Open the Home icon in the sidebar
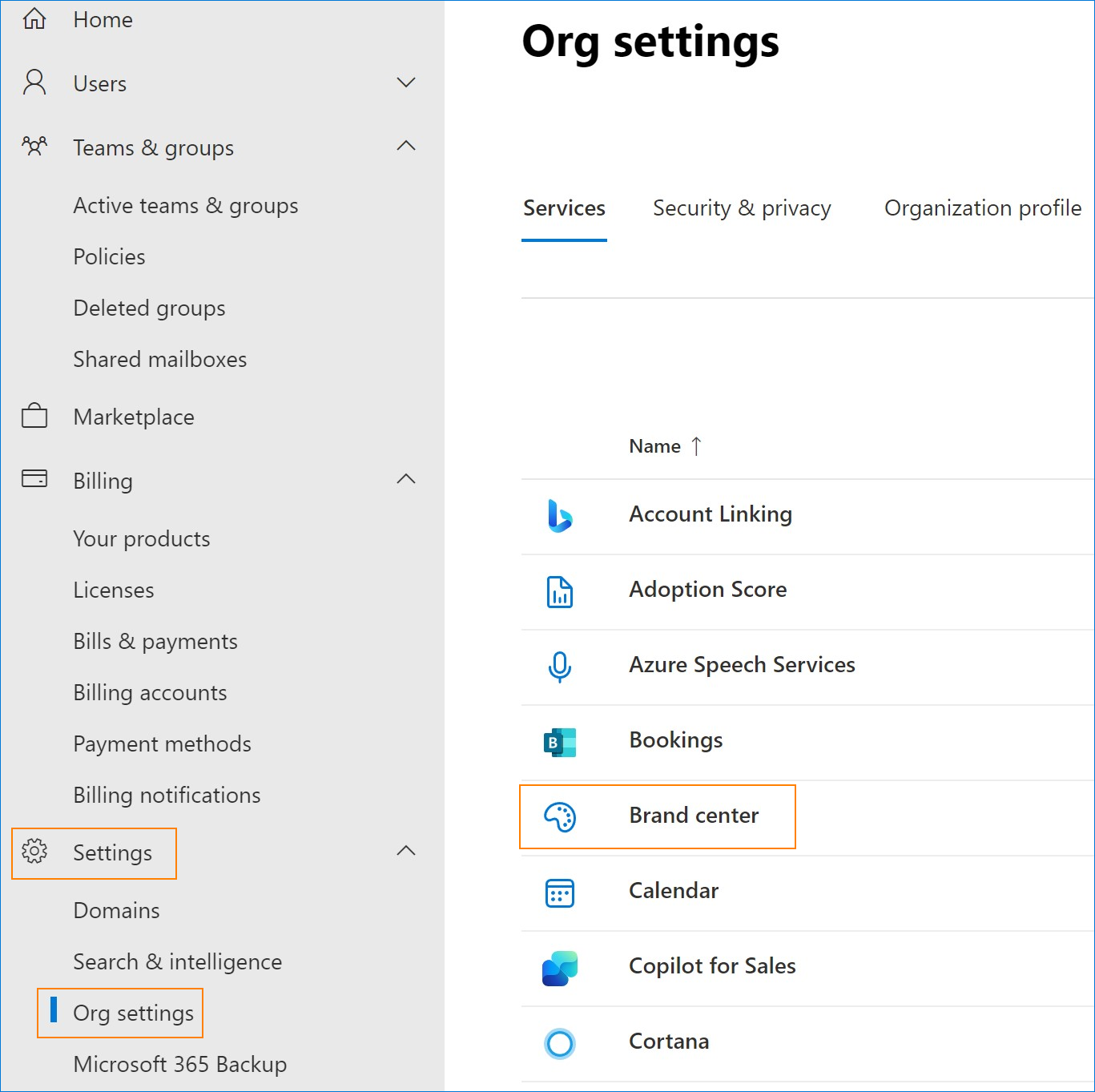The width and height of the screenshot is (1095, 1092). (34, 19)
